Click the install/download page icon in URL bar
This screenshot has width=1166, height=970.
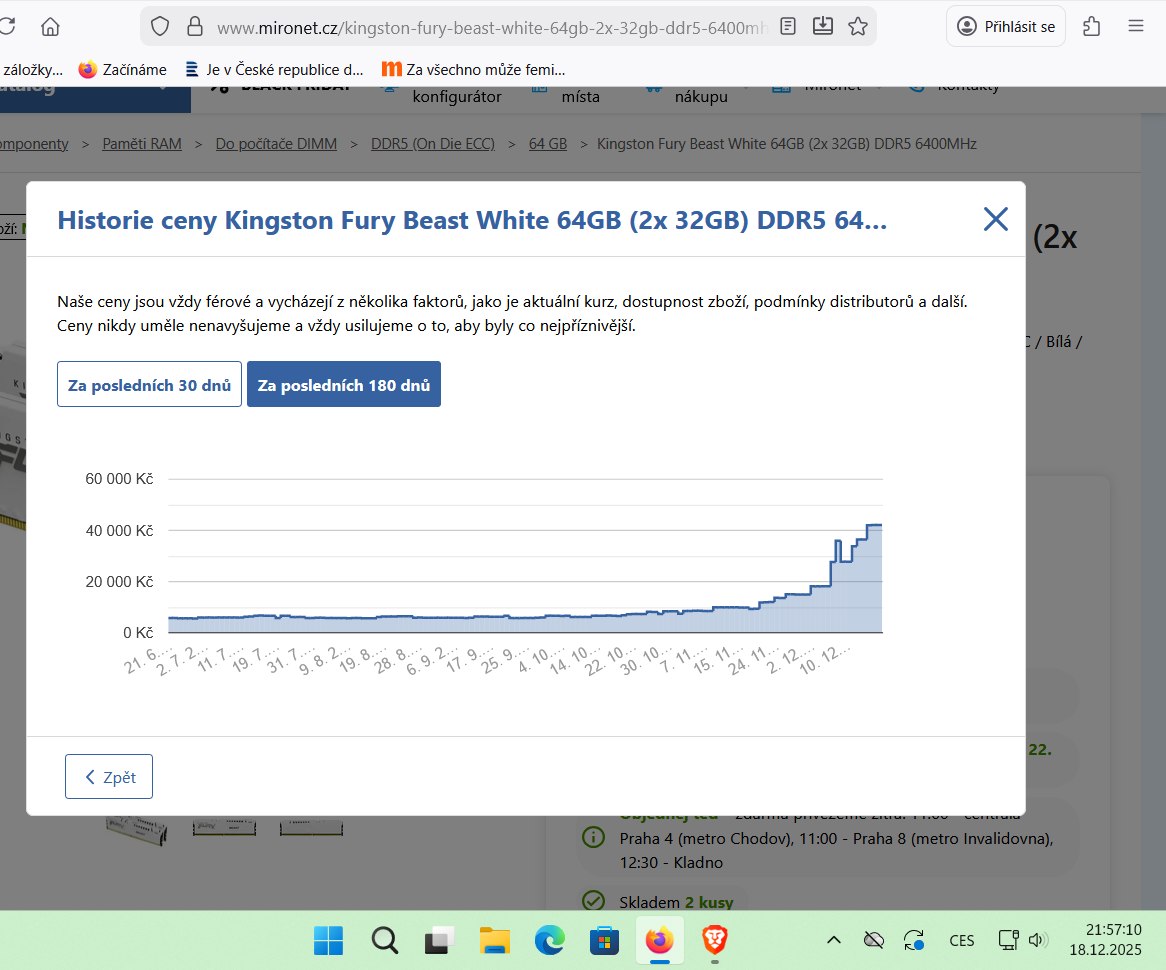tap(822, 27)
